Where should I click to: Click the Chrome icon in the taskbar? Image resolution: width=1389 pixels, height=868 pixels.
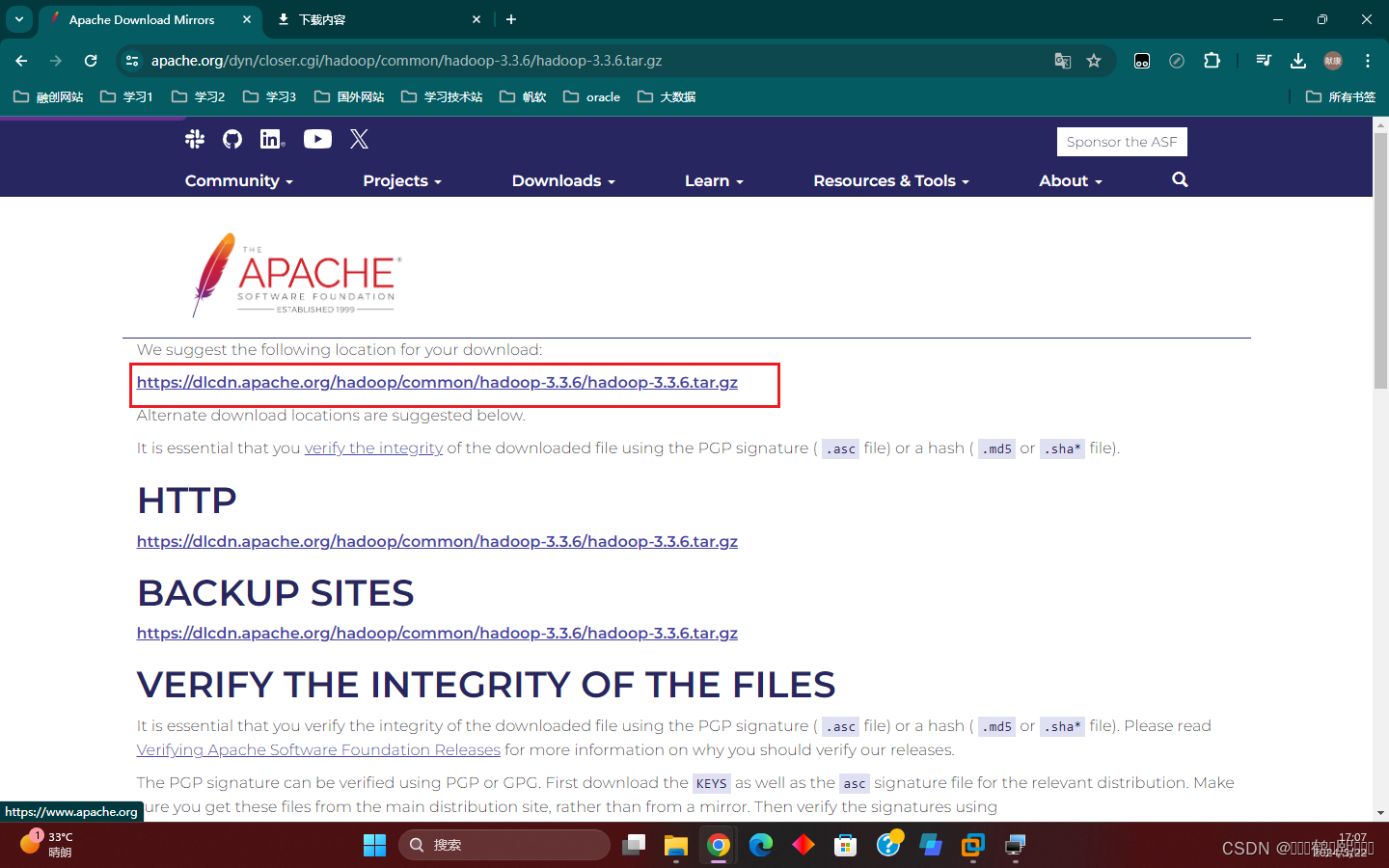(718, 845)
